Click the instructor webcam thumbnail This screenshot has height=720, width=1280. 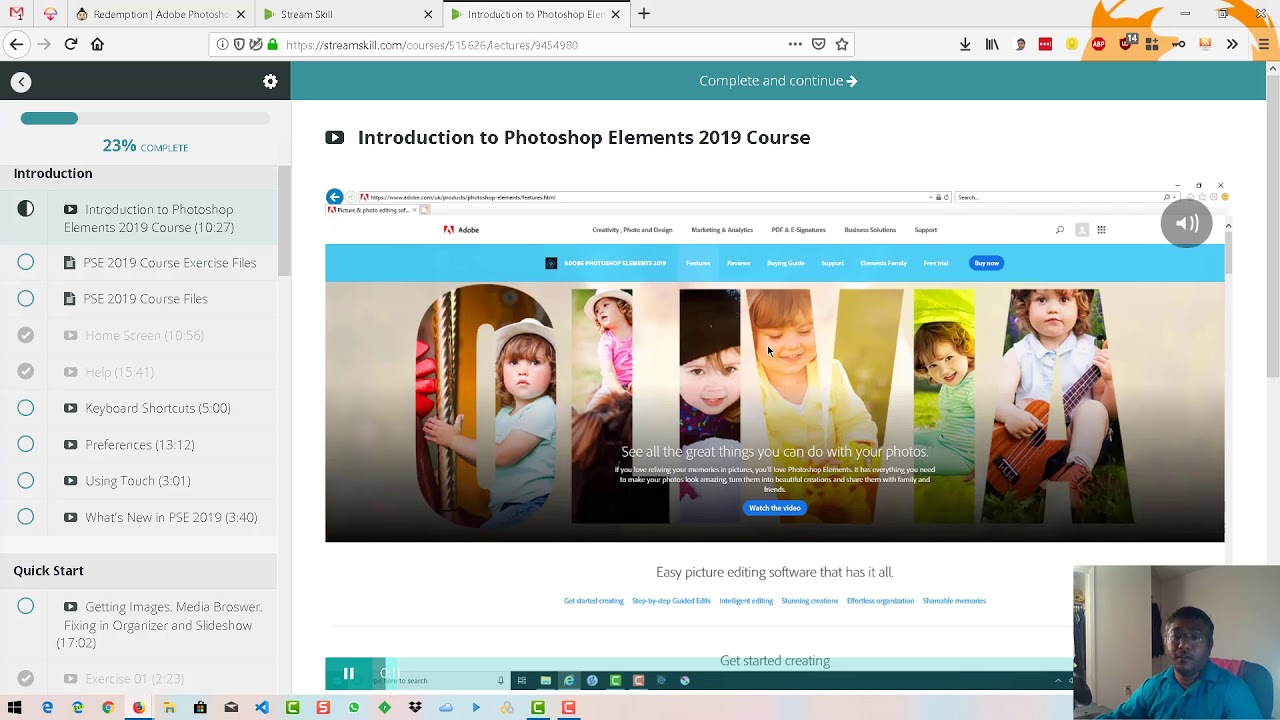point(1176,642)
